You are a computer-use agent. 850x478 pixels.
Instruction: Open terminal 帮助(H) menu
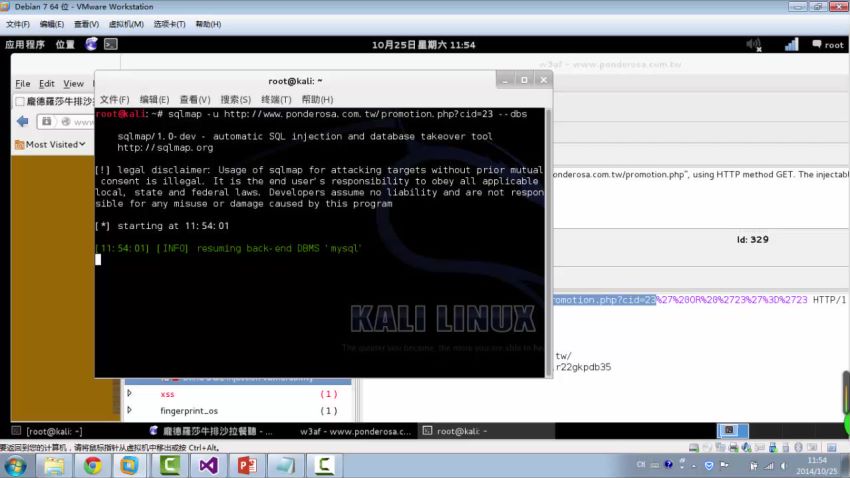pos(318,100)
